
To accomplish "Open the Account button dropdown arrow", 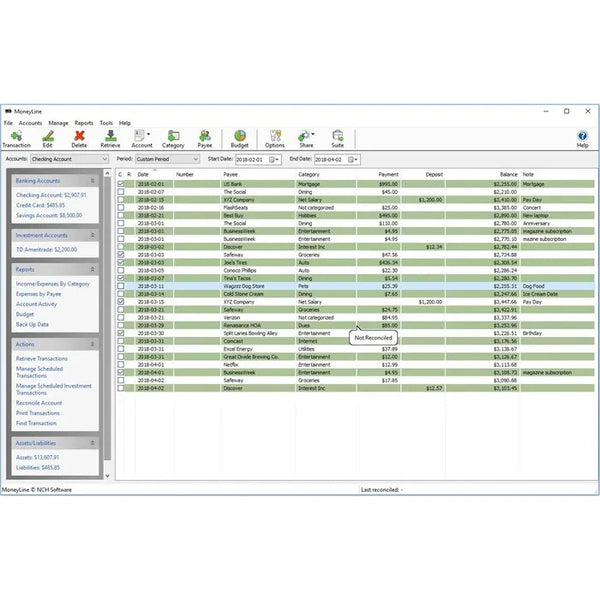I will [x=148, y=134].
